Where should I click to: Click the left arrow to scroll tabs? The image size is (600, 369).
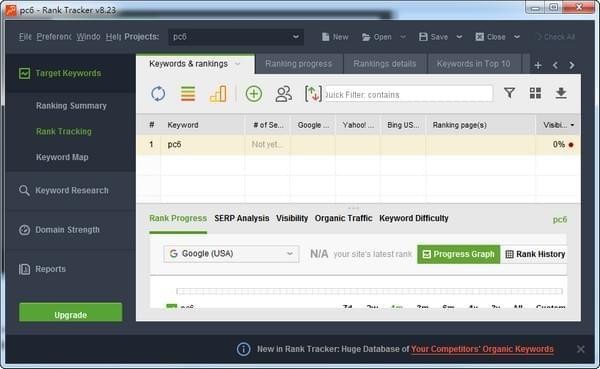(x=555, y=65)
